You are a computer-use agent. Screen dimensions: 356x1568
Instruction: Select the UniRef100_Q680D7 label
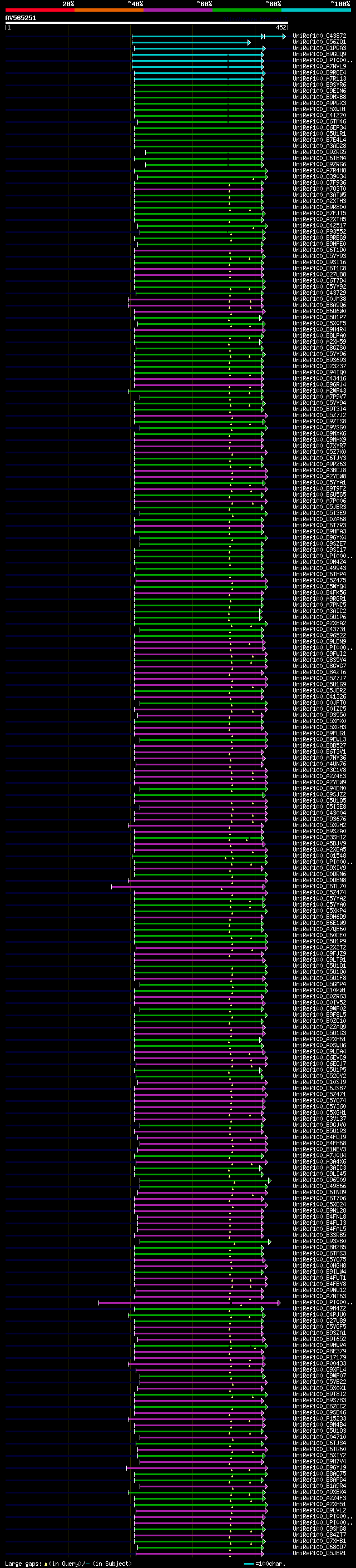(x=319, y=1546)
